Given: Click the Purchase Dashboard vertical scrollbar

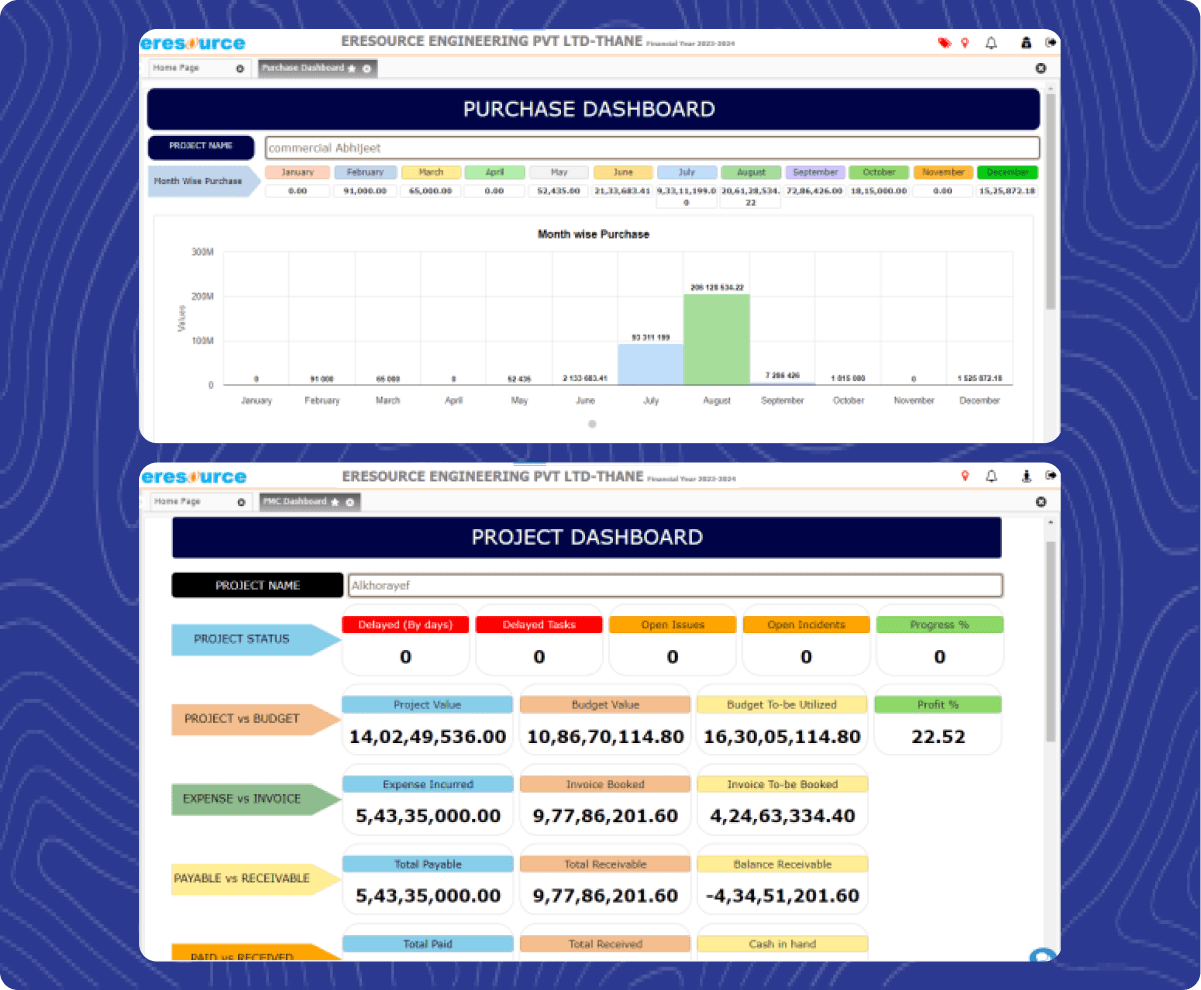Looking at the screenshot, I should click(x=1050, y=200).
